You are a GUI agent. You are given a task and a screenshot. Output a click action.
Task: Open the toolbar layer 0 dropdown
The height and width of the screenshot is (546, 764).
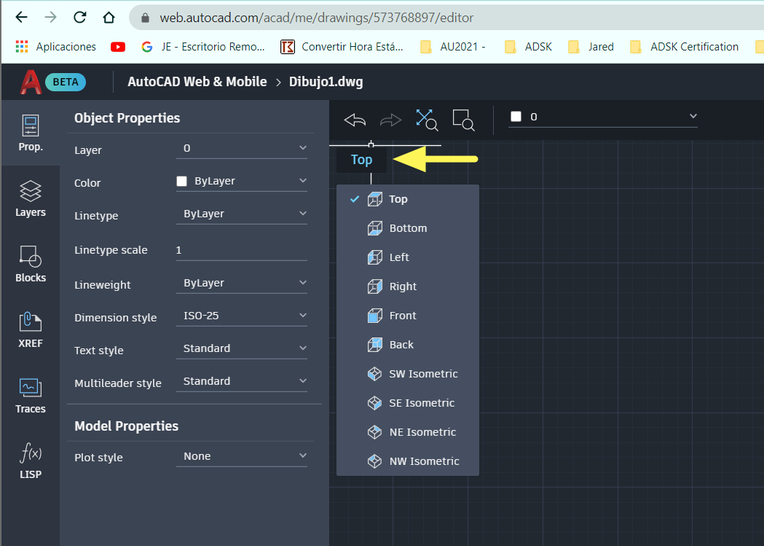(x=603, y=117)
